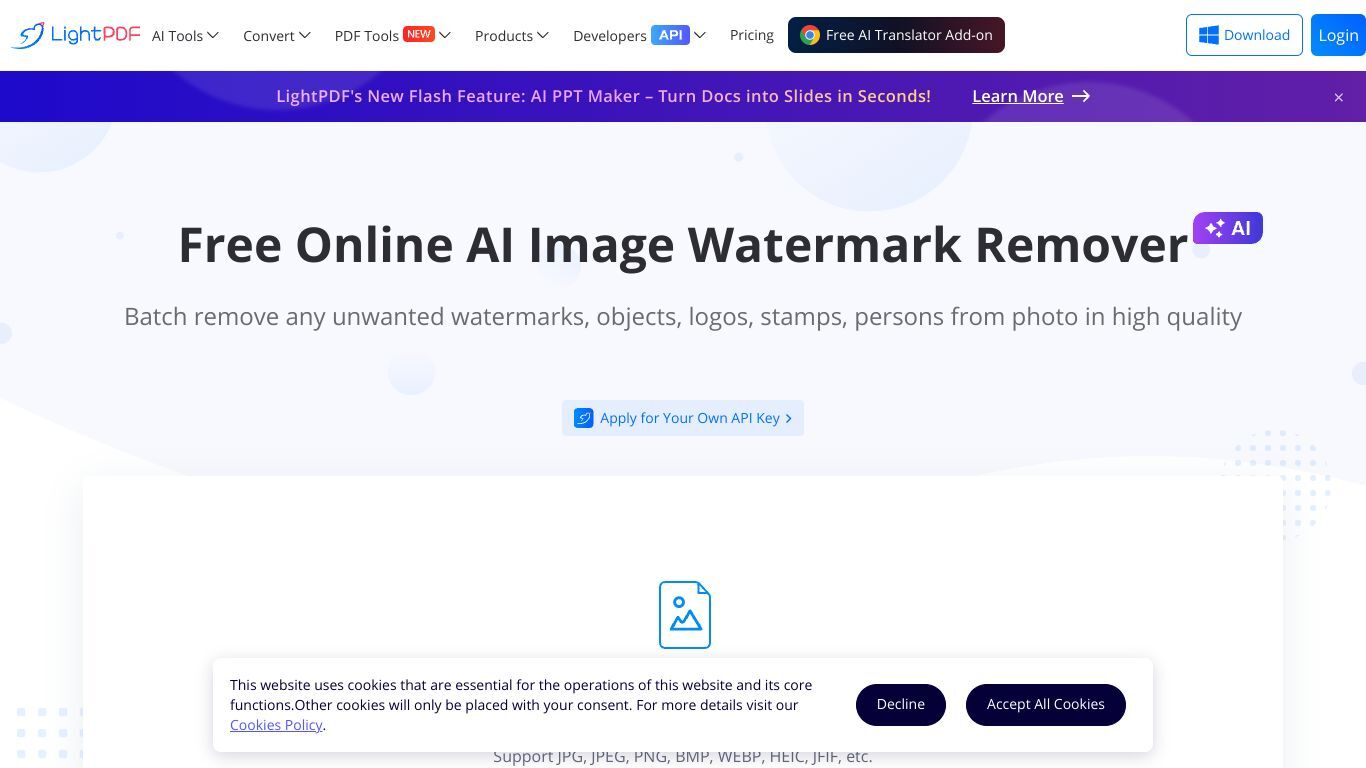Viewport: 1366px width, 768px height.
Task: Decline cookies
Action: click(901, 705)
